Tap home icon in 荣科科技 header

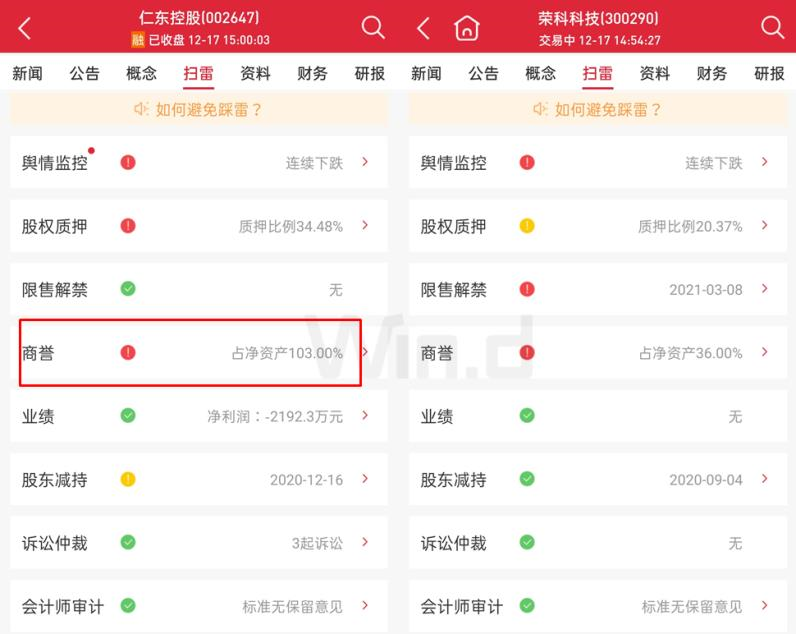click(x=467, y=27)
